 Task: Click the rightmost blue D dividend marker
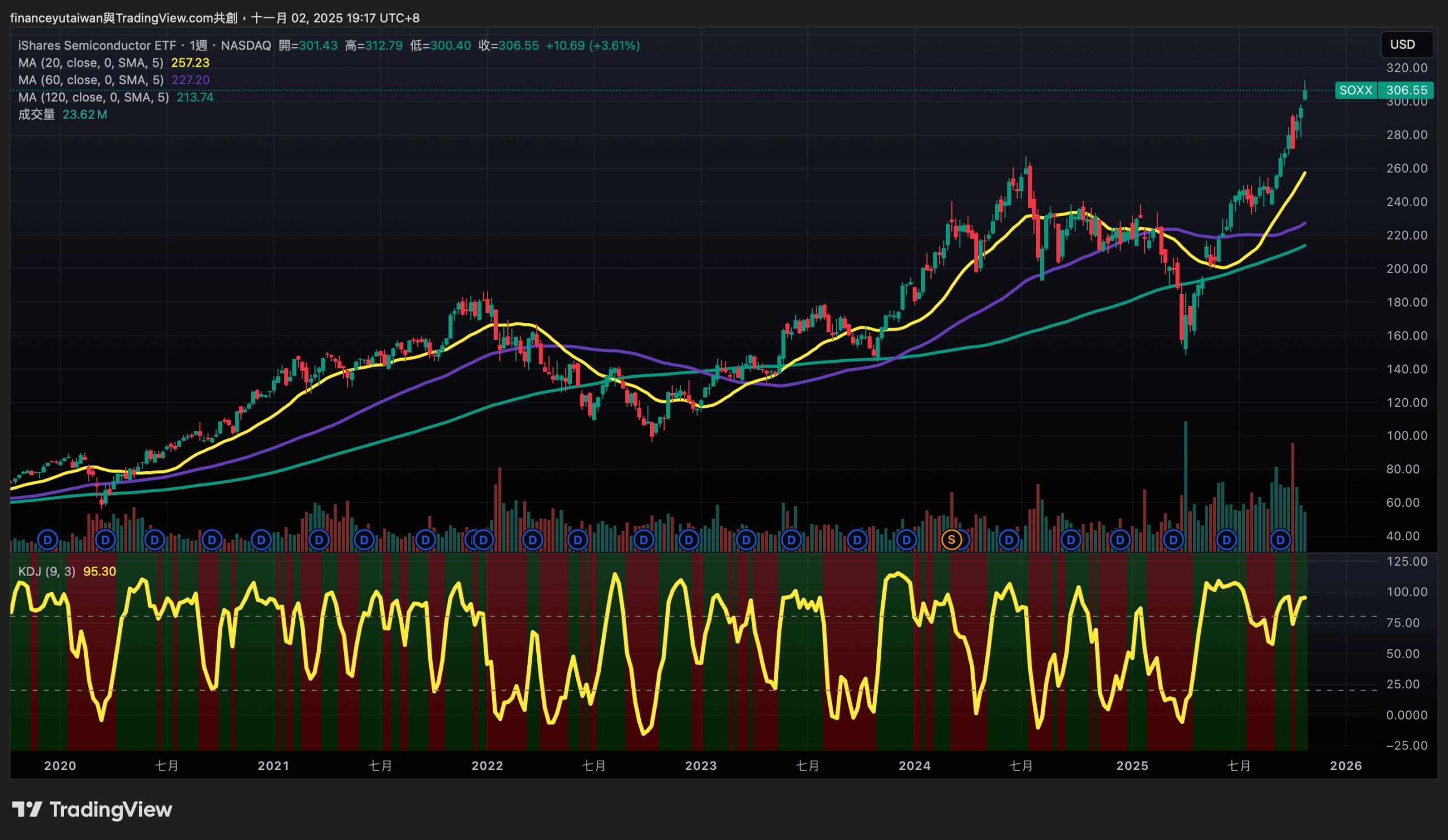click(1280, 540)
